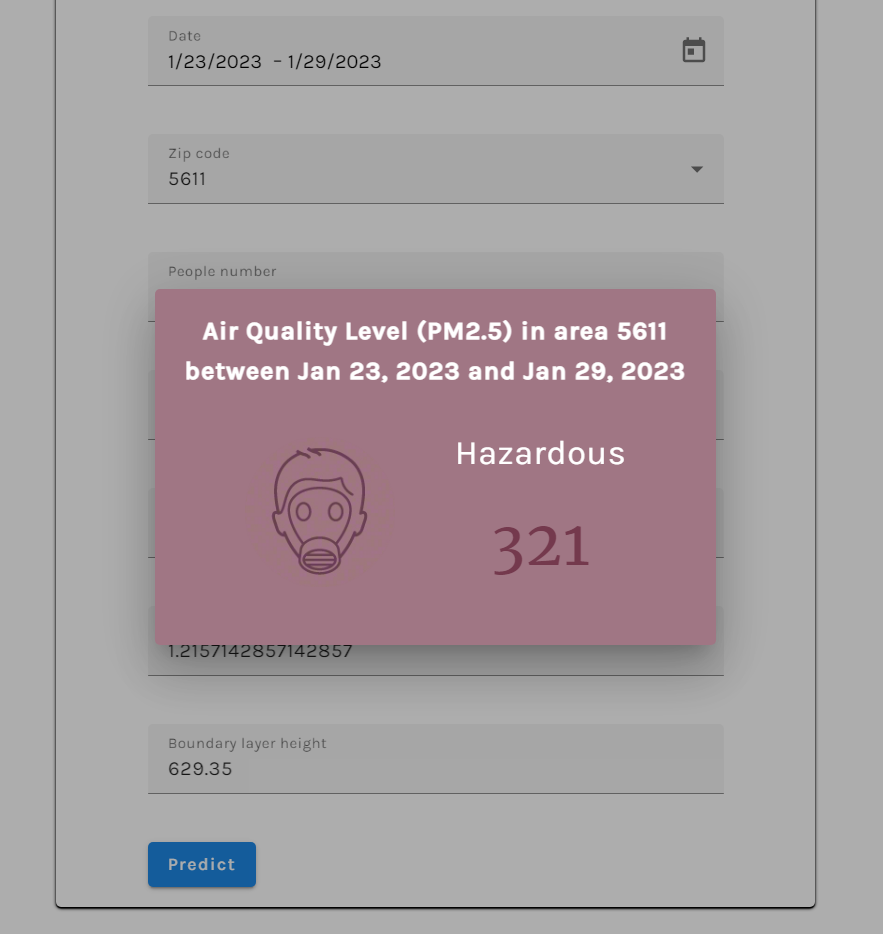Click the Boundary layer height field
Image resolution: width=883 pixels, height=934 pixels.
436,759
